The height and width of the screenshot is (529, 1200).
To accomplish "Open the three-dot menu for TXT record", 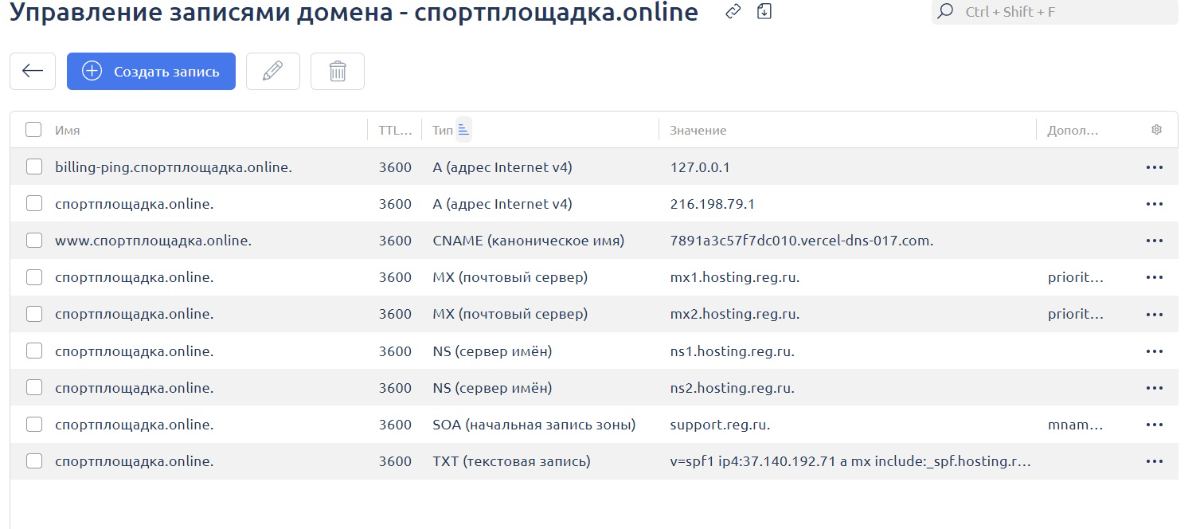I will pyautogui.click(x=1156, y=461).
